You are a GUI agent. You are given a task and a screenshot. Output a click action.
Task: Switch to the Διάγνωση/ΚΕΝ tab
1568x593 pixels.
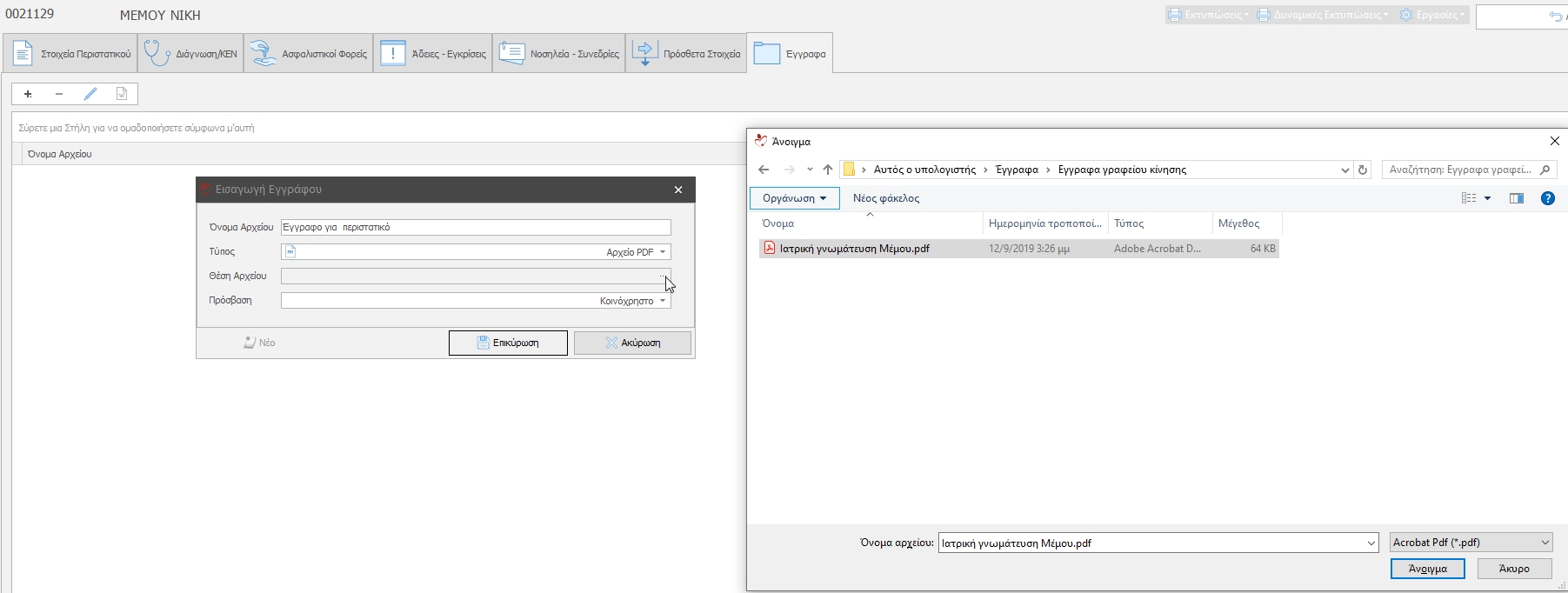point(190,53)
